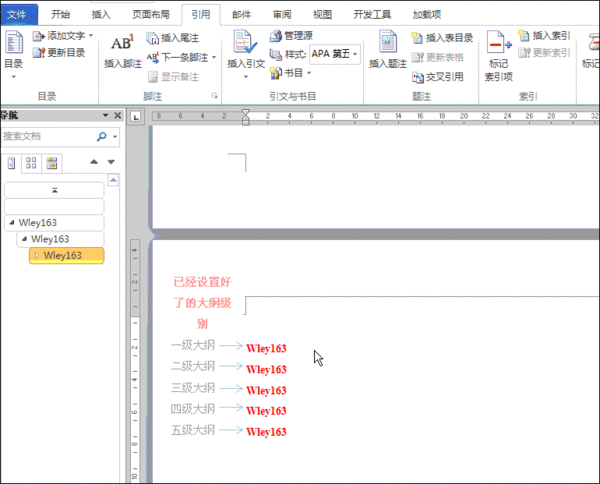
Task: Open the 目录 table of contents button
Action: [x=13, y=54]
